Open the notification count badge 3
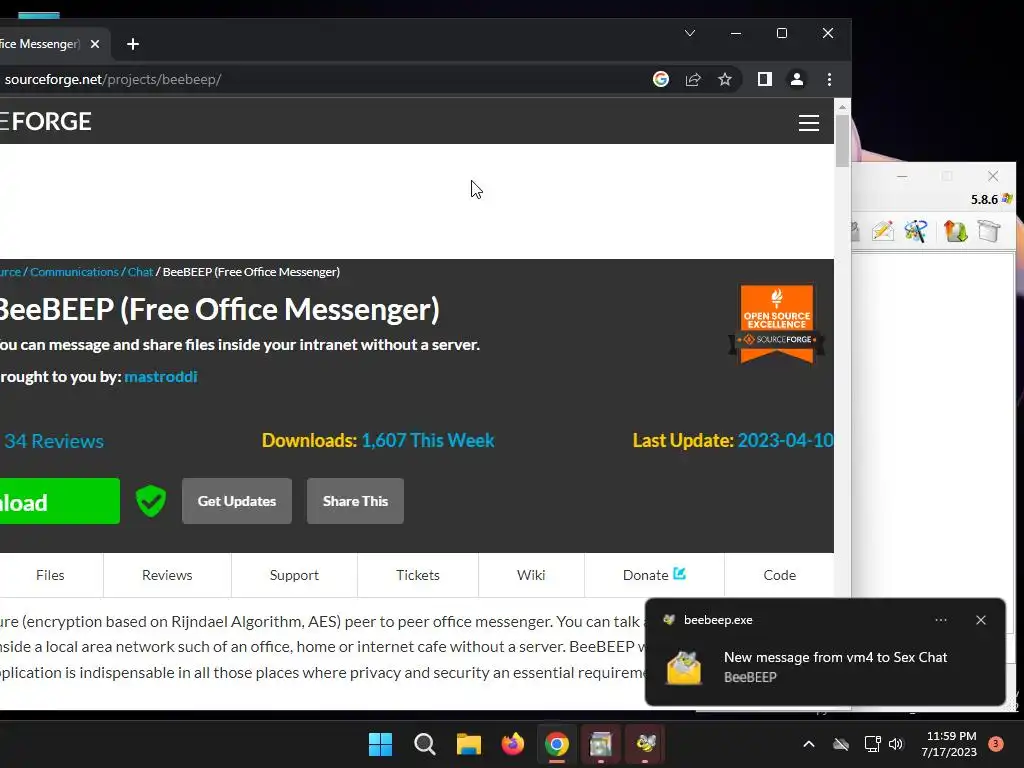1024x768 pixels. [x=996, y=744]
